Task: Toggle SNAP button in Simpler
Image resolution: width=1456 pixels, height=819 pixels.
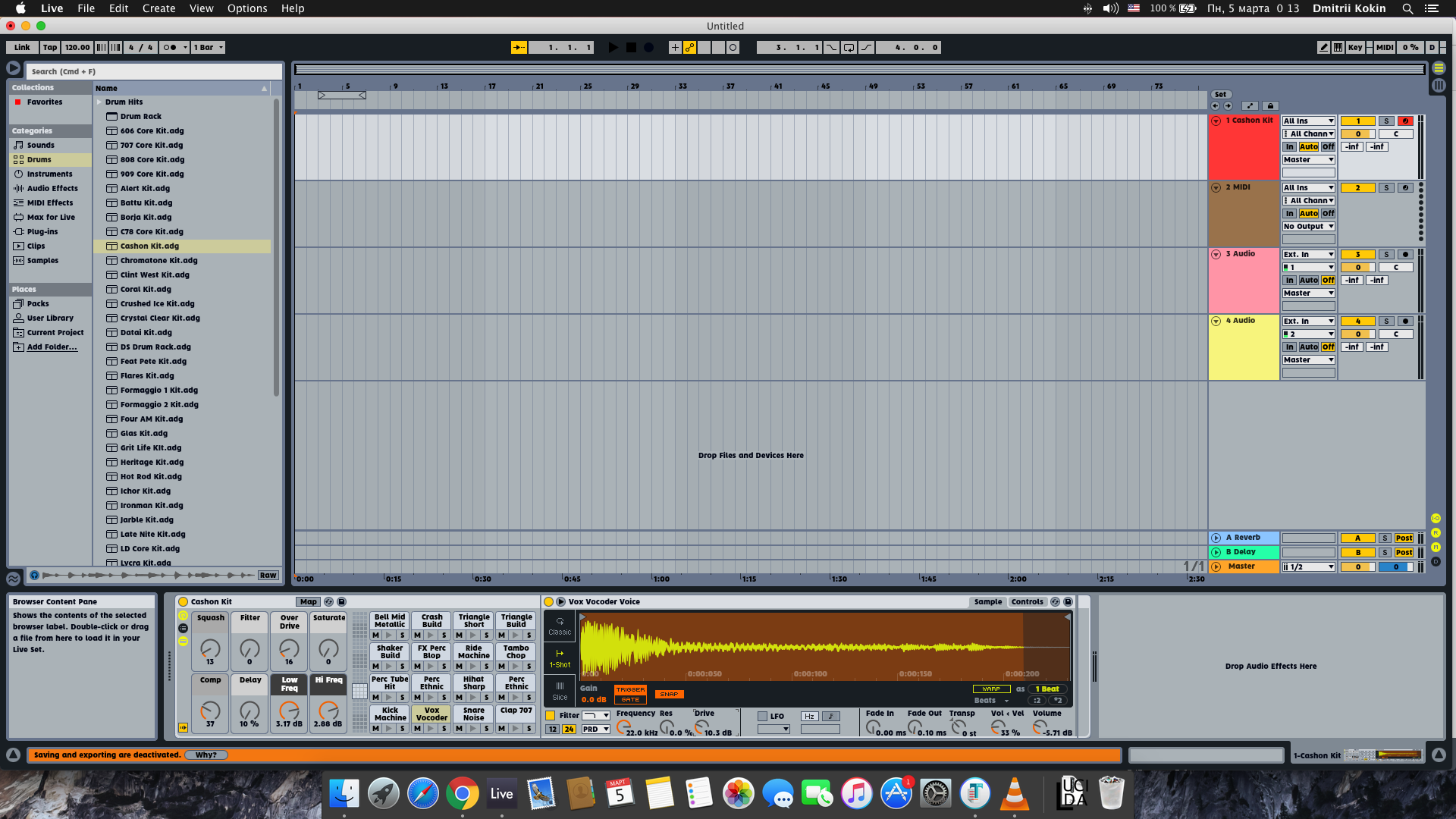Action: pyautogui.click(x=669, y=694)
